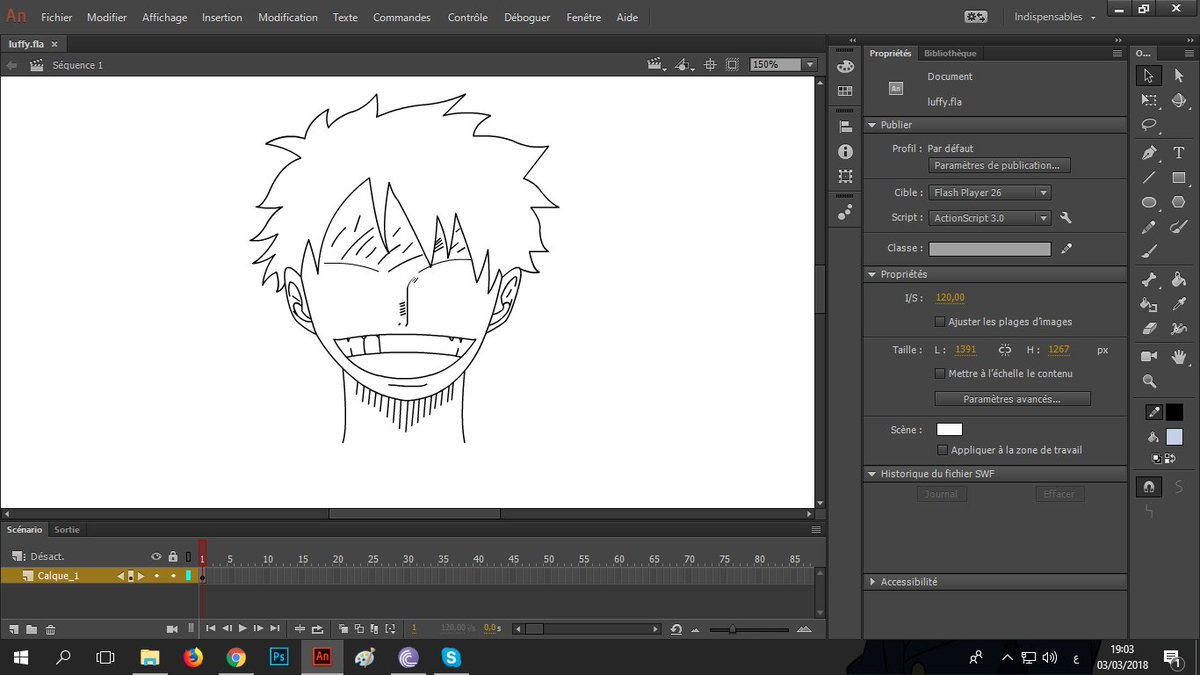Viewport: 1200px width, 675px height.
Task: Select the Hand tool
Action: point(1179,357)
